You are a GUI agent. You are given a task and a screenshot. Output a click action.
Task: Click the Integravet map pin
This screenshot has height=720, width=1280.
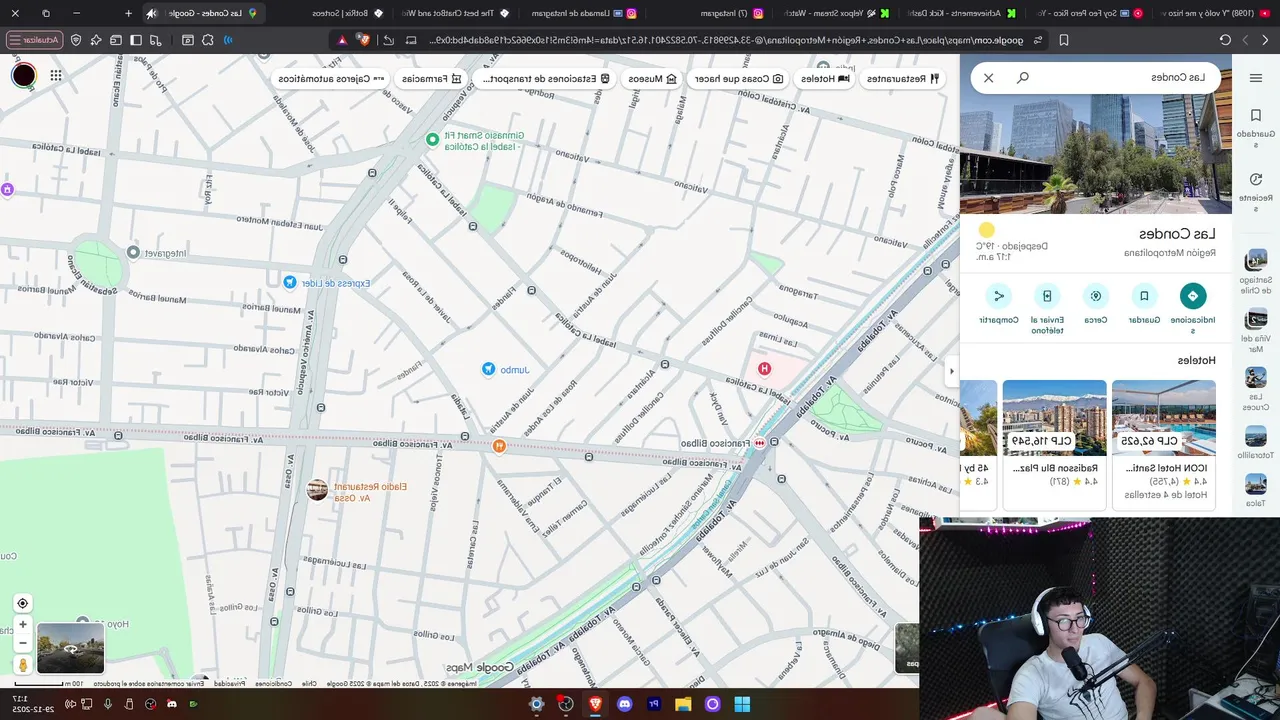[x=133, y=253]
